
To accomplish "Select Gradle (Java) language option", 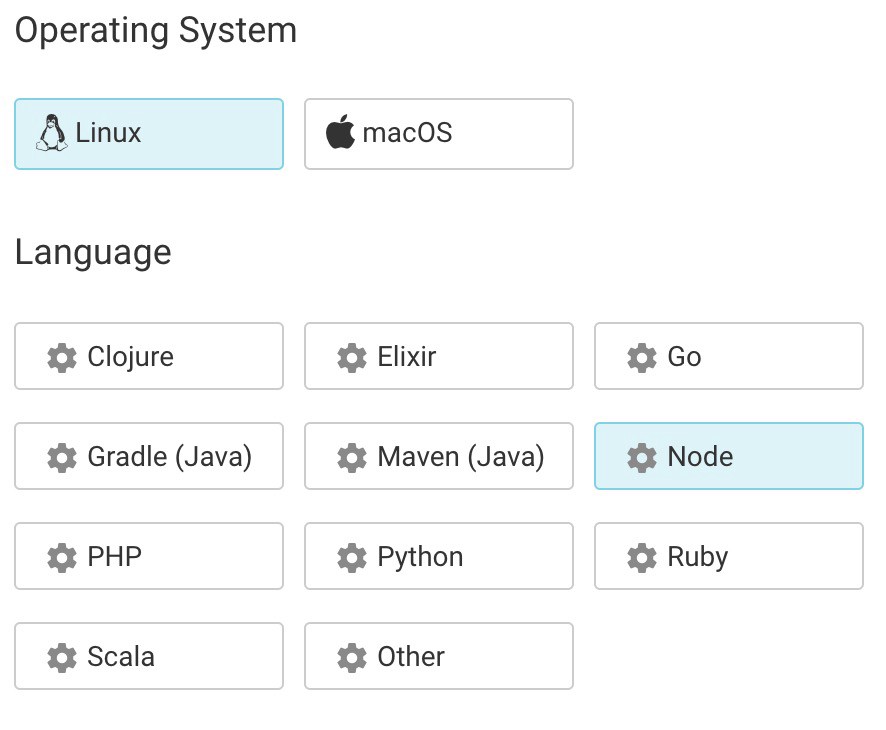I will pos(149,456).
